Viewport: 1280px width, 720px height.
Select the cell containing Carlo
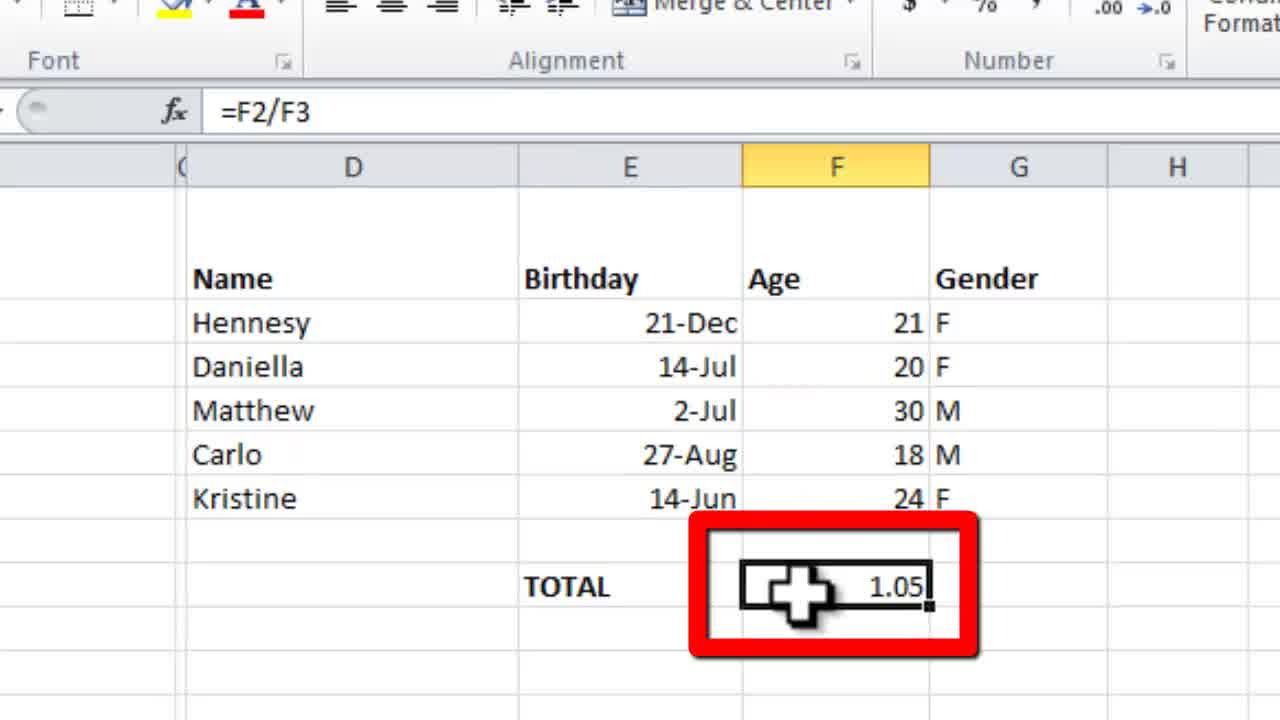tap(352, 454)
